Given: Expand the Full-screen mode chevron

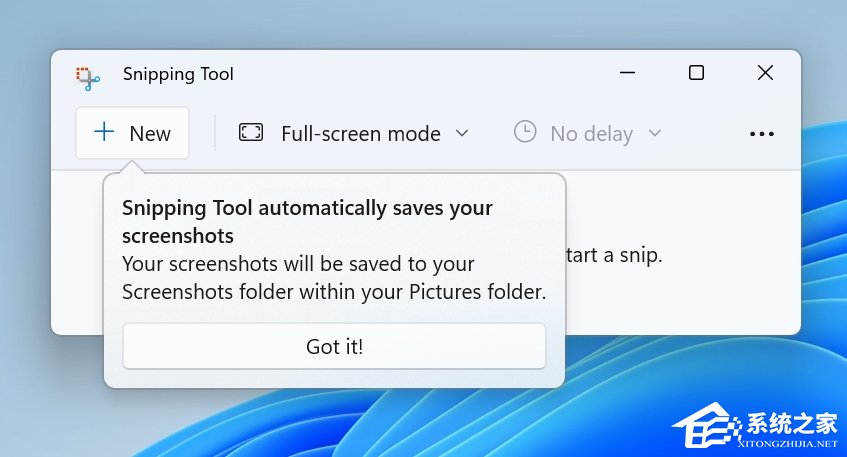Looking at the screenshot, I should [462, 132].
